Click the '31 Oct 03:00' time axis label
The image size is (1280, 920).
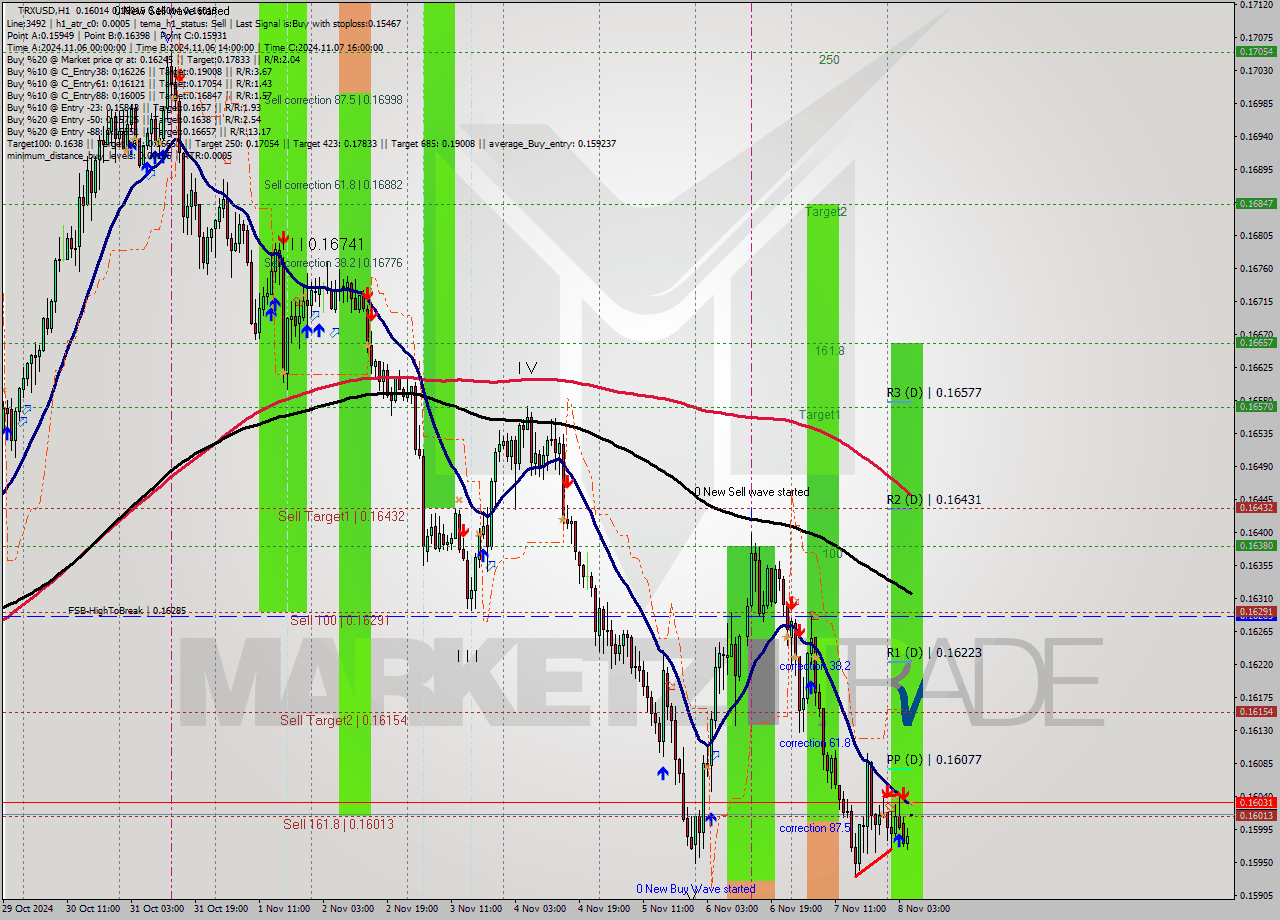point(158,909)
